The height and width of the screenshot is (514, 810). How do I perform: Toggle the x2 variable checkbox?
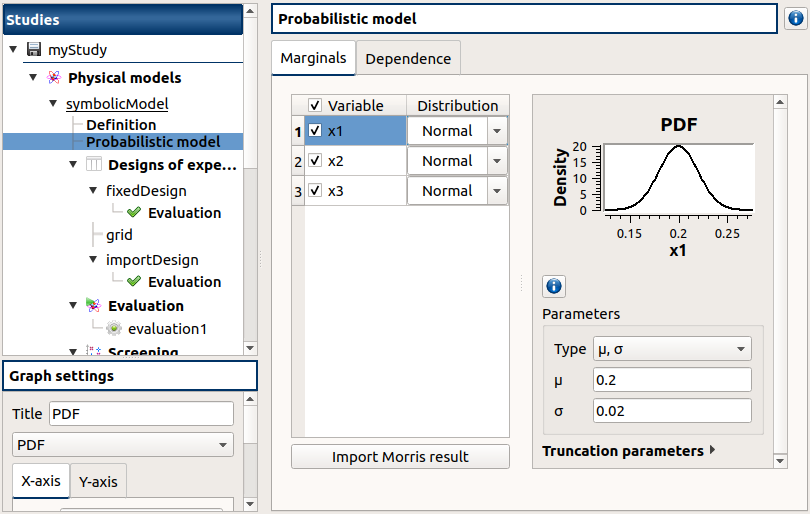[x=316, y=161]
